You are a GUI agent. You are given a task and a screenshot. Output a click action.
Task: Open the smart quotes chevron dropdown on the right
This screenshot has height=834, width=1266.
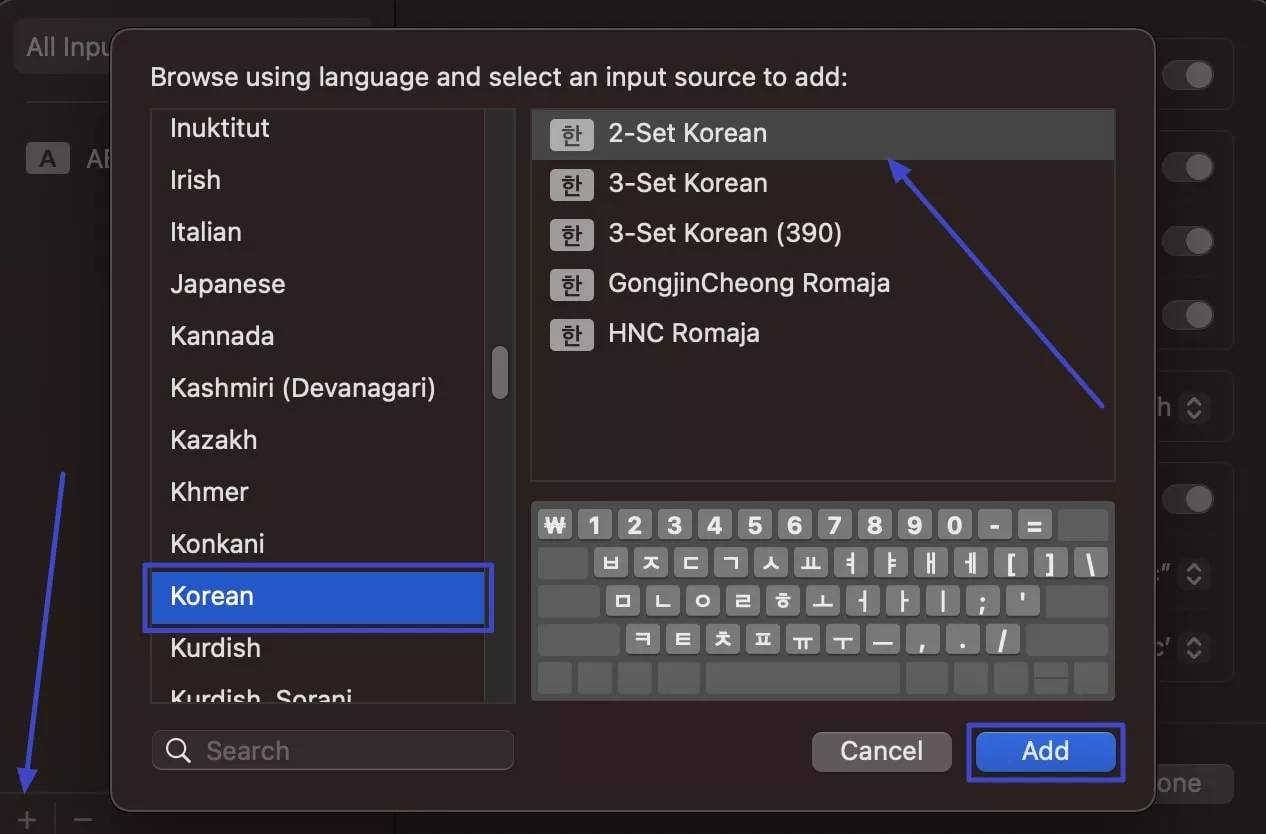point(1195,574)
